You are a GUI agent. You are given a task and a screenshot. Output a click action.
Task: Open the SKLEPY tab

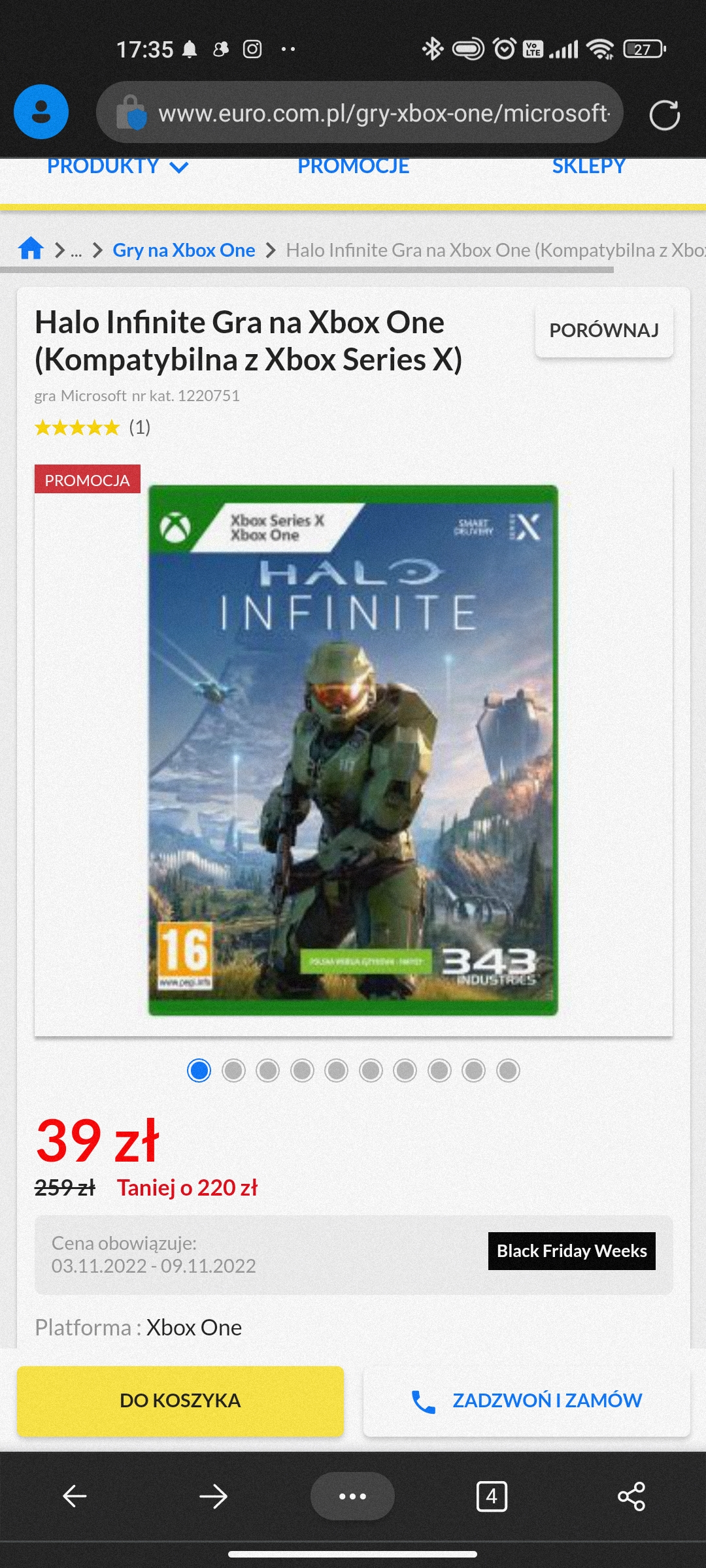589,167
